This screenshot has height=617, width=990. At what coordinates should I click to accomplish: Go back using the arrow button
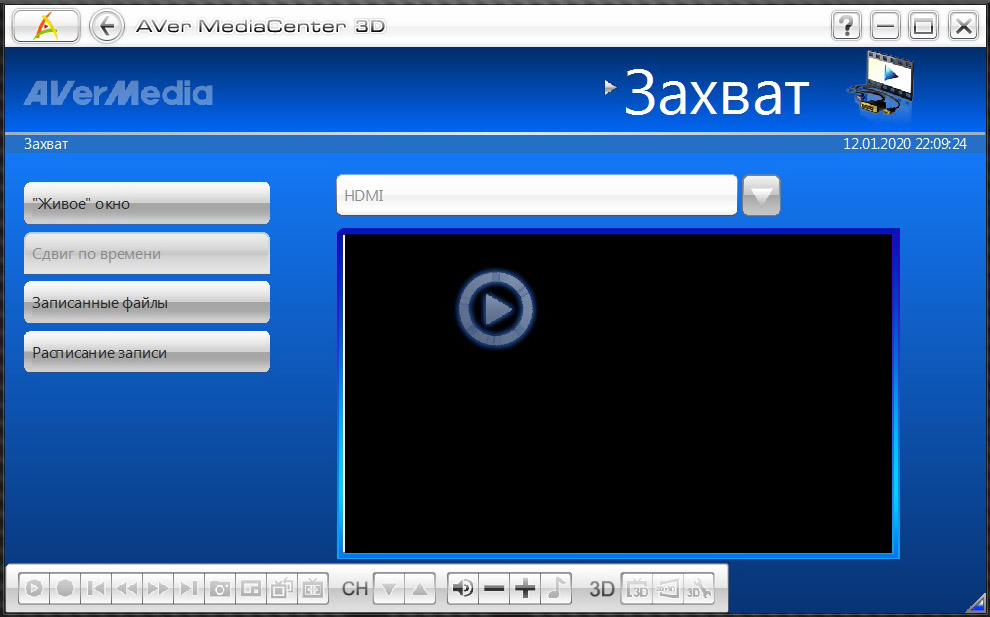click(107, 27)
